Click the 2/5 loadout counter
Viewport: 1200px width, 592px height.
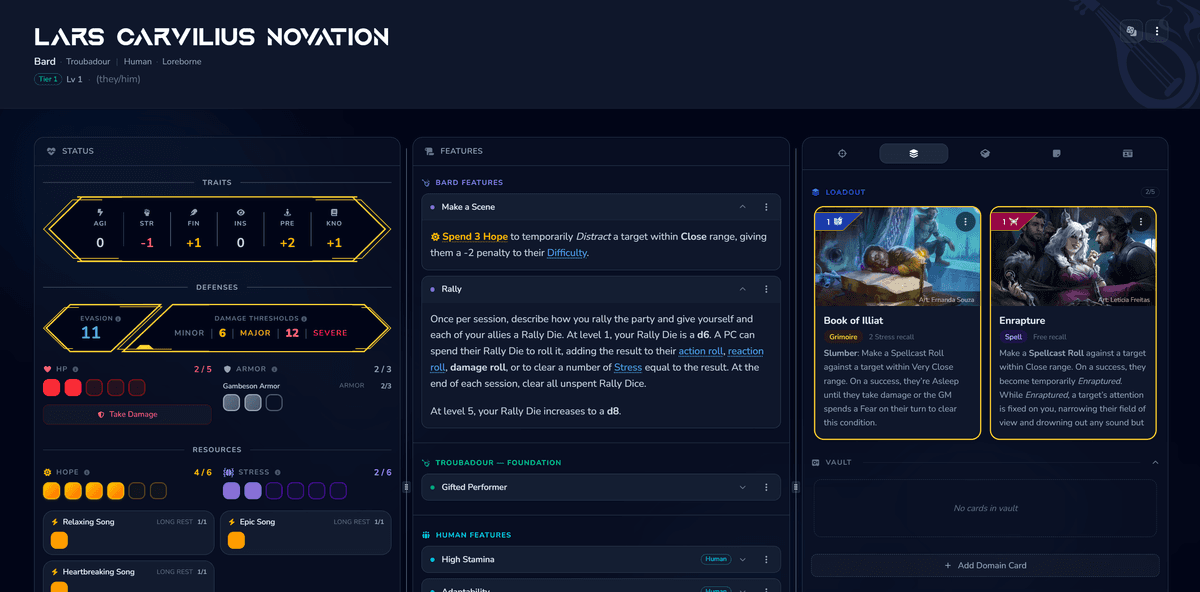tap(1149, 192)
